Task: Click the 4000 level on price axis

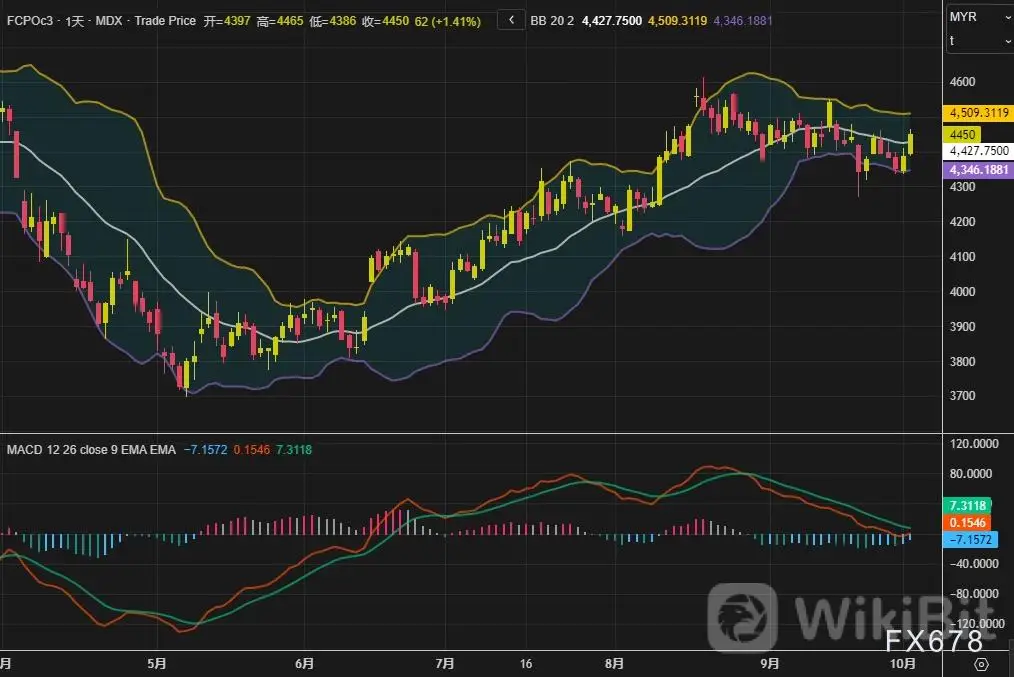Action: click(x=964, y=292)
